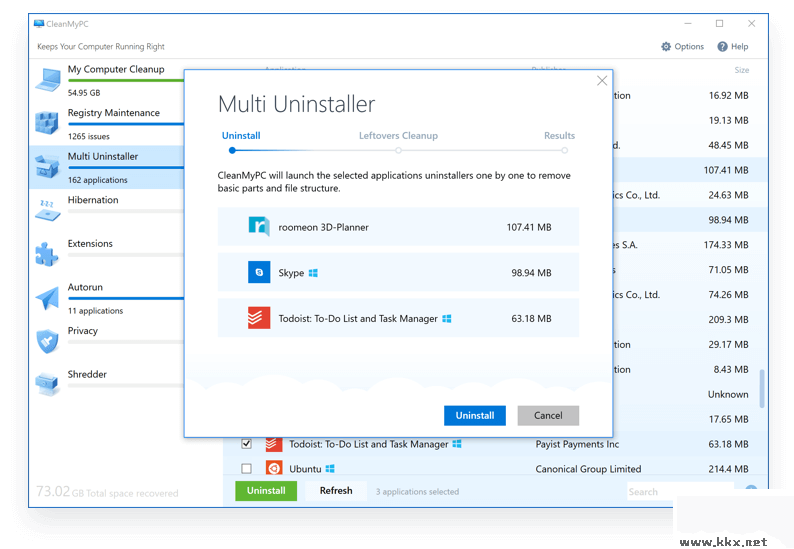Click the Options gear icon
This screenshot has width=794, height=549.
tap(666, 47)
